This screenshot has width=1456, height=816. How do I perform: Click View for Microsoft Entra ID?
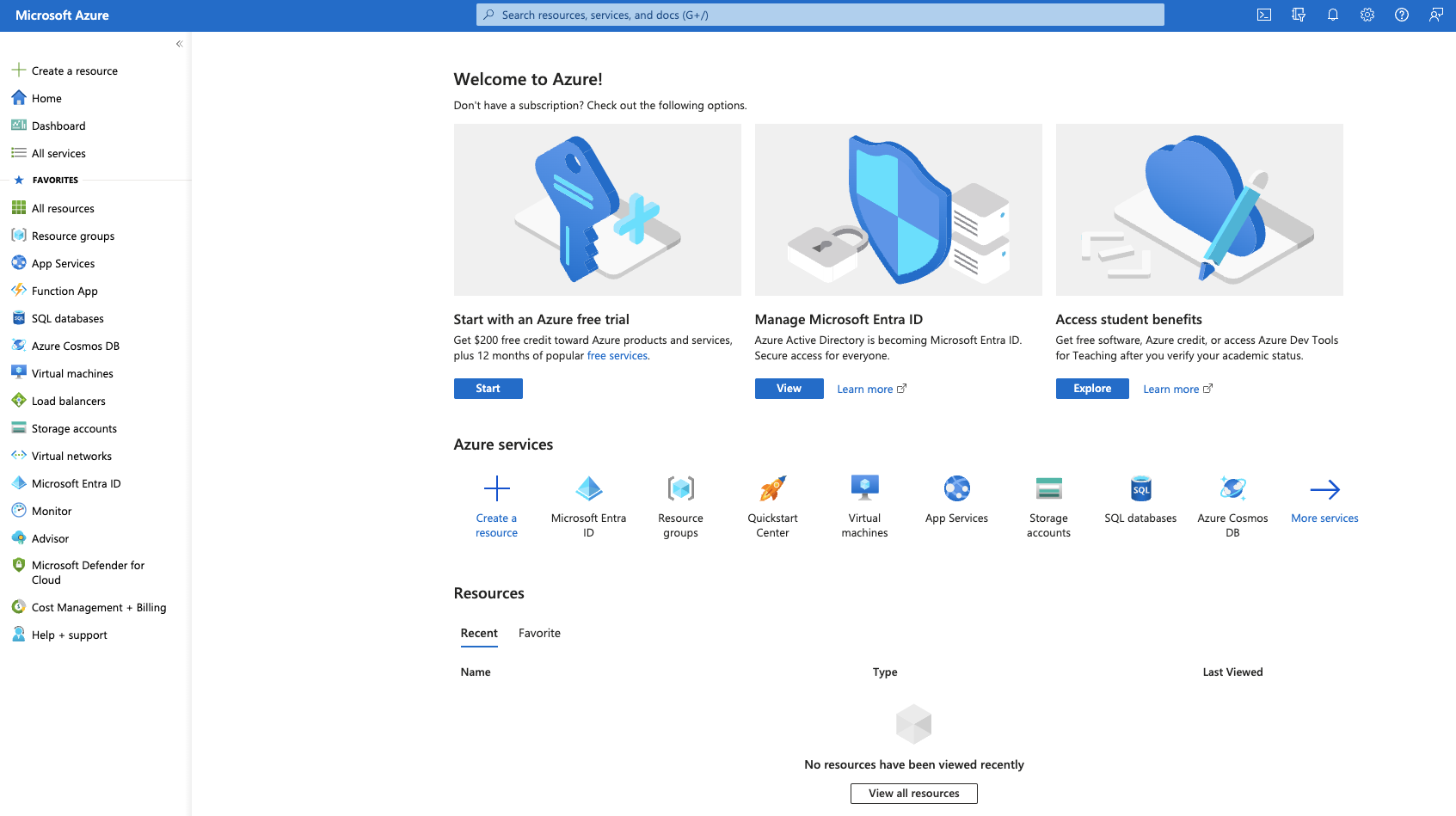tap(789, 389)
